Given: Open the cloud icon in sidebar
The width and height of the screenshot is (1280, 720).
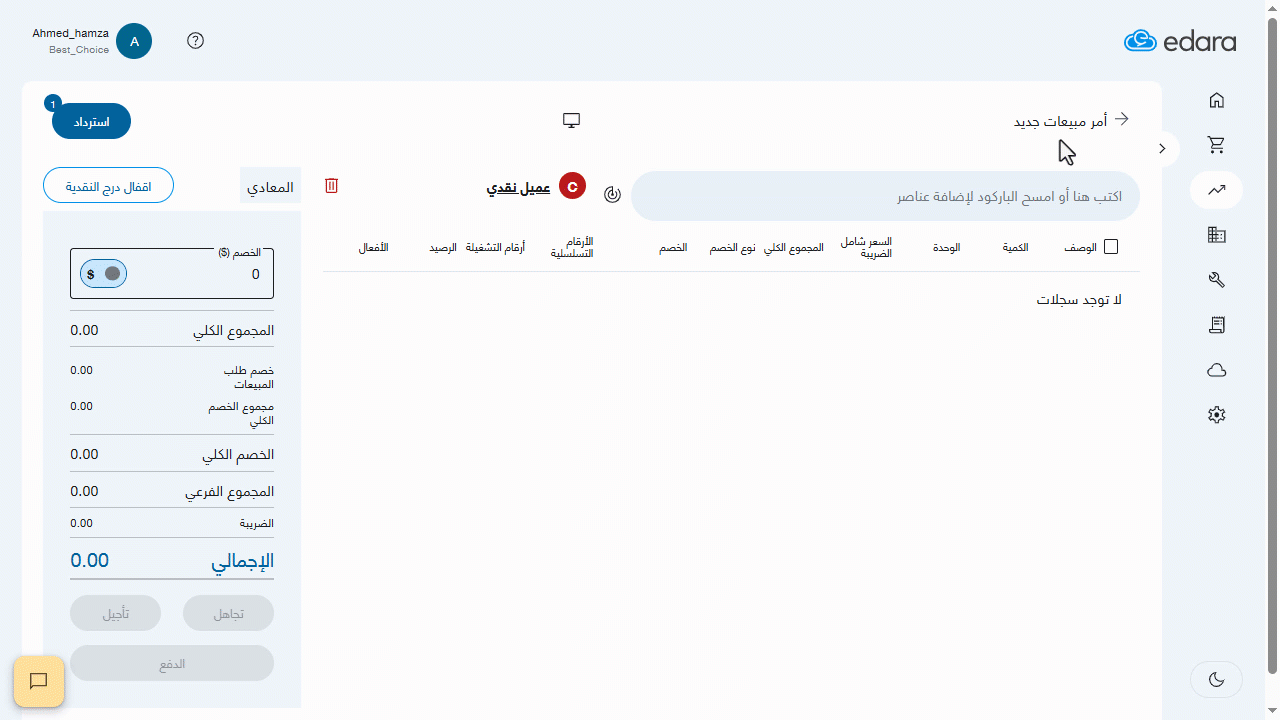Looking at the screenshot, I should pos(1216,370).
